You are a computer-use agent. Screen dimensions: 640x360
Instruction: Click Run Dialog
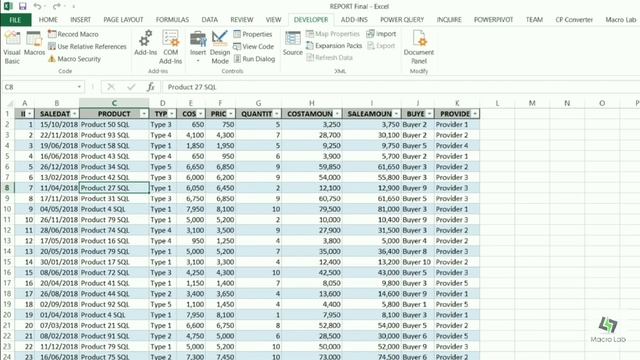coord(254,59)
